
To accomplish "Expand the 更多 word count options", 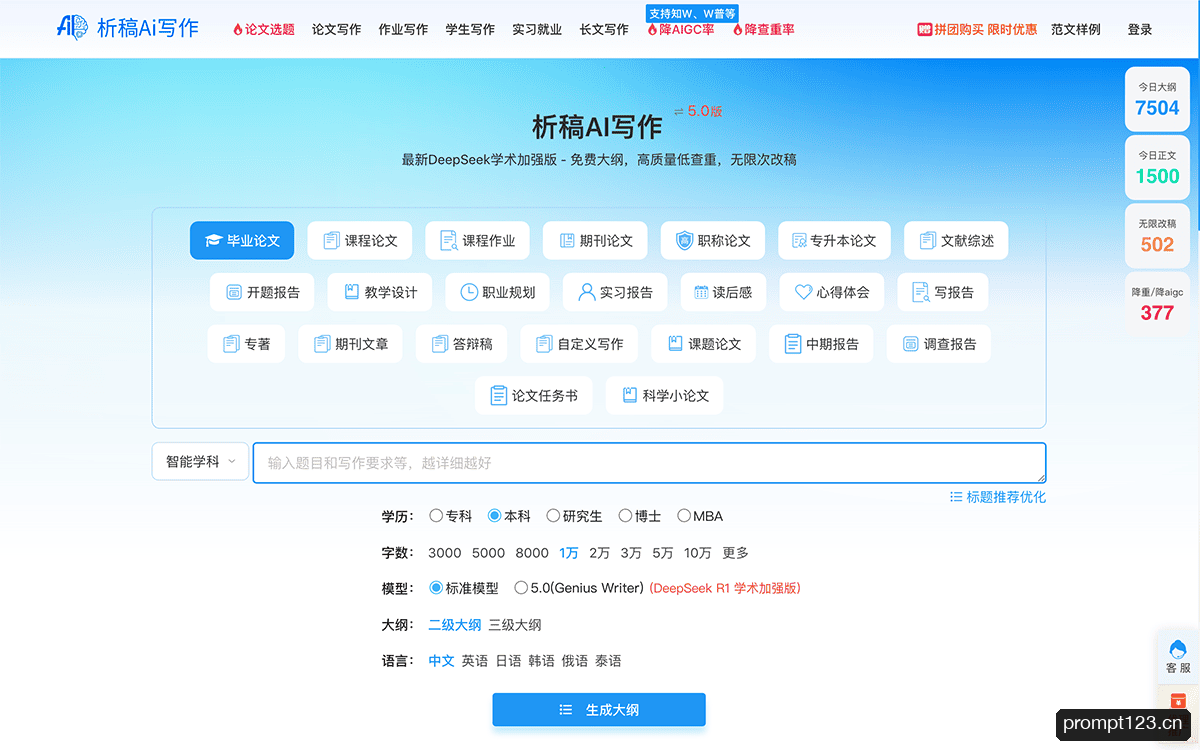I will (x=735, y=553).
